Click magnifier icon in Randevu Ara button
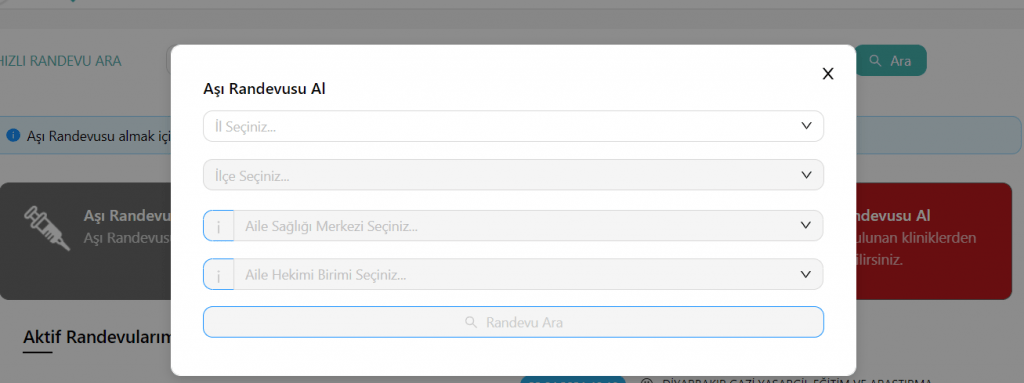 470,322
